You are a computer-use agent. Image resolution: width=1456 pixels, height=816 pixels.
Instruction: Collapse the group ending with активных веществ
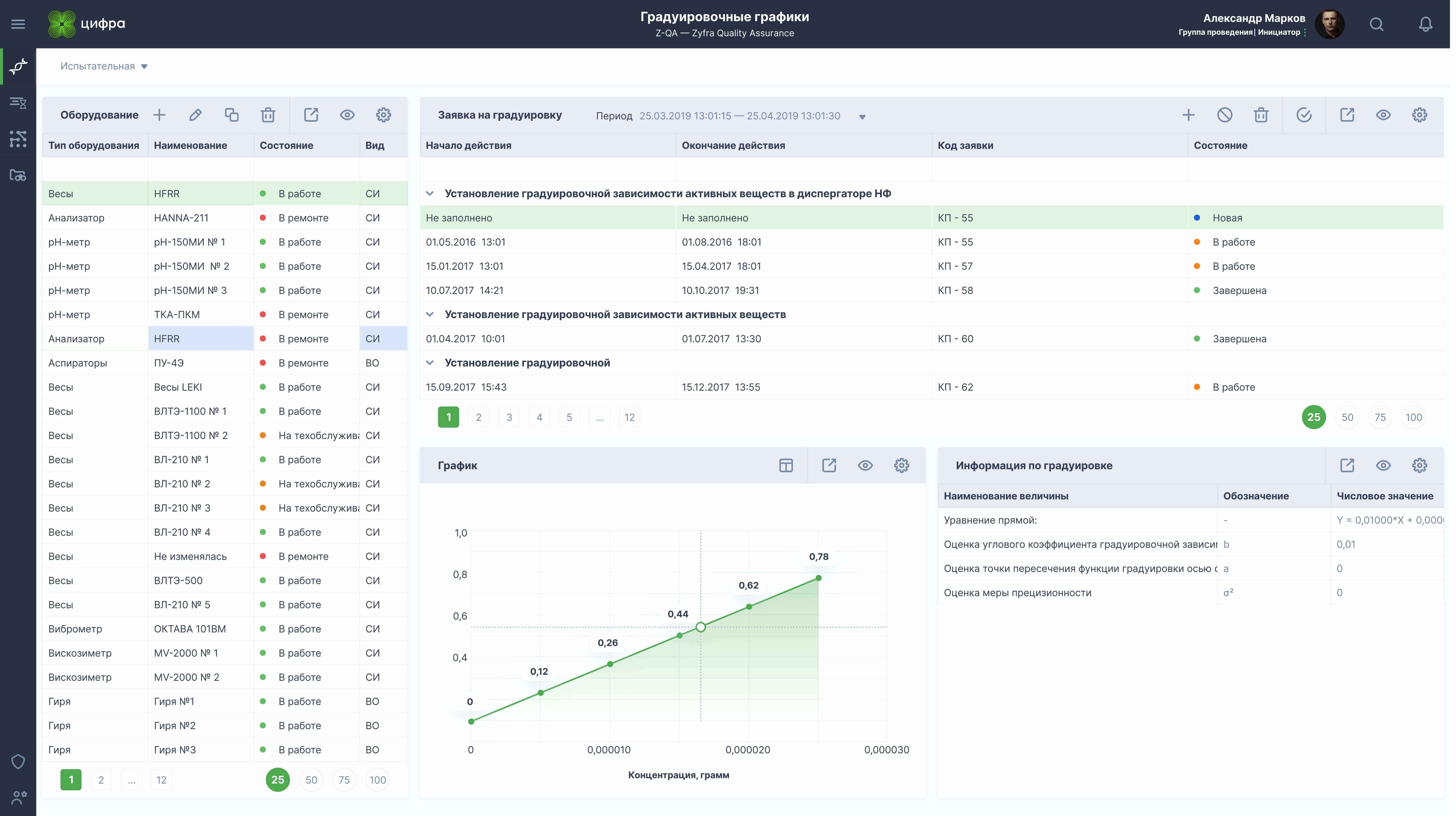(430, 314)
